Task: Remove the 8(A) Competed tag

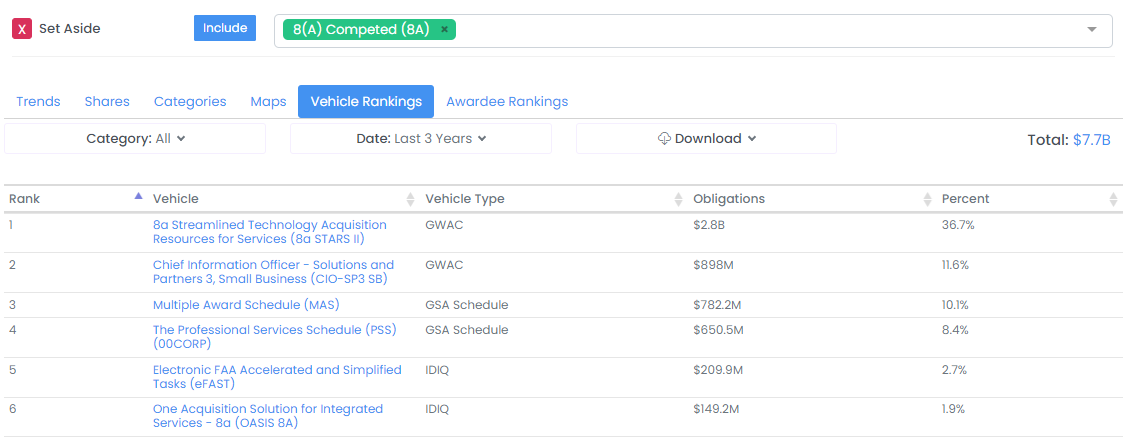Action: 444,29
